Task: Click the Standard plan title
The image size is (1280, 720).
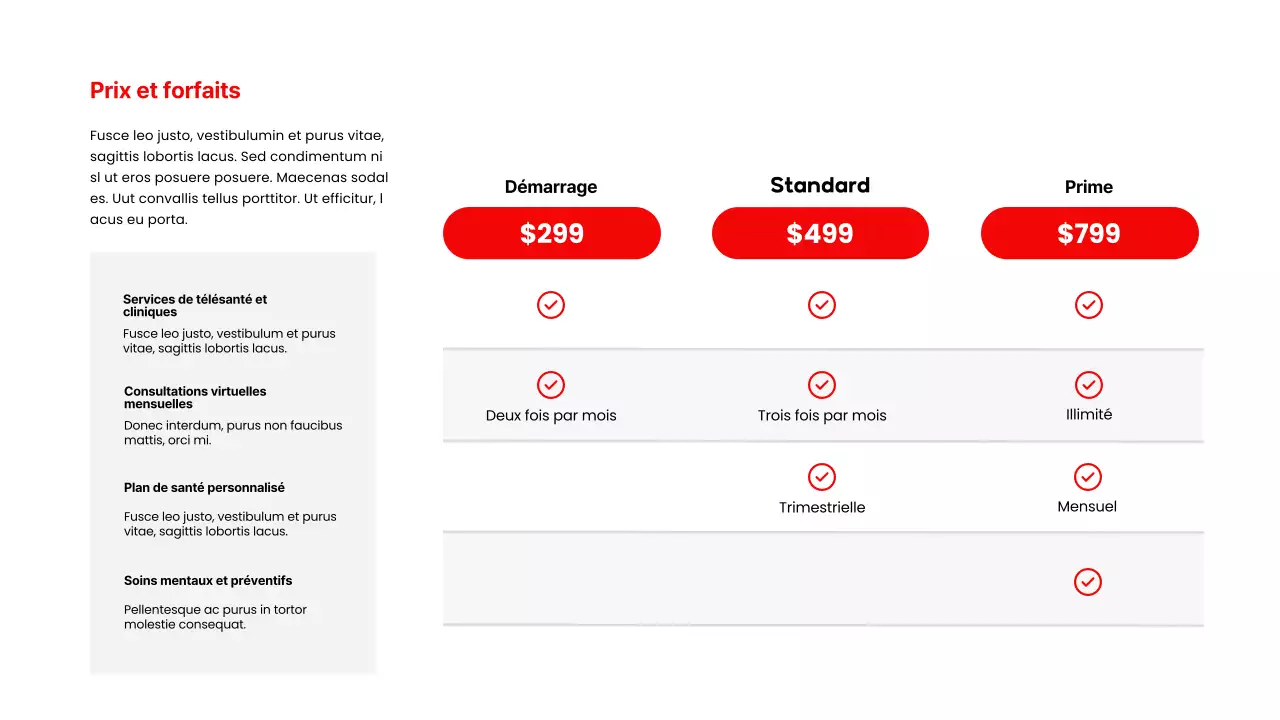Action: coord(820,185)
